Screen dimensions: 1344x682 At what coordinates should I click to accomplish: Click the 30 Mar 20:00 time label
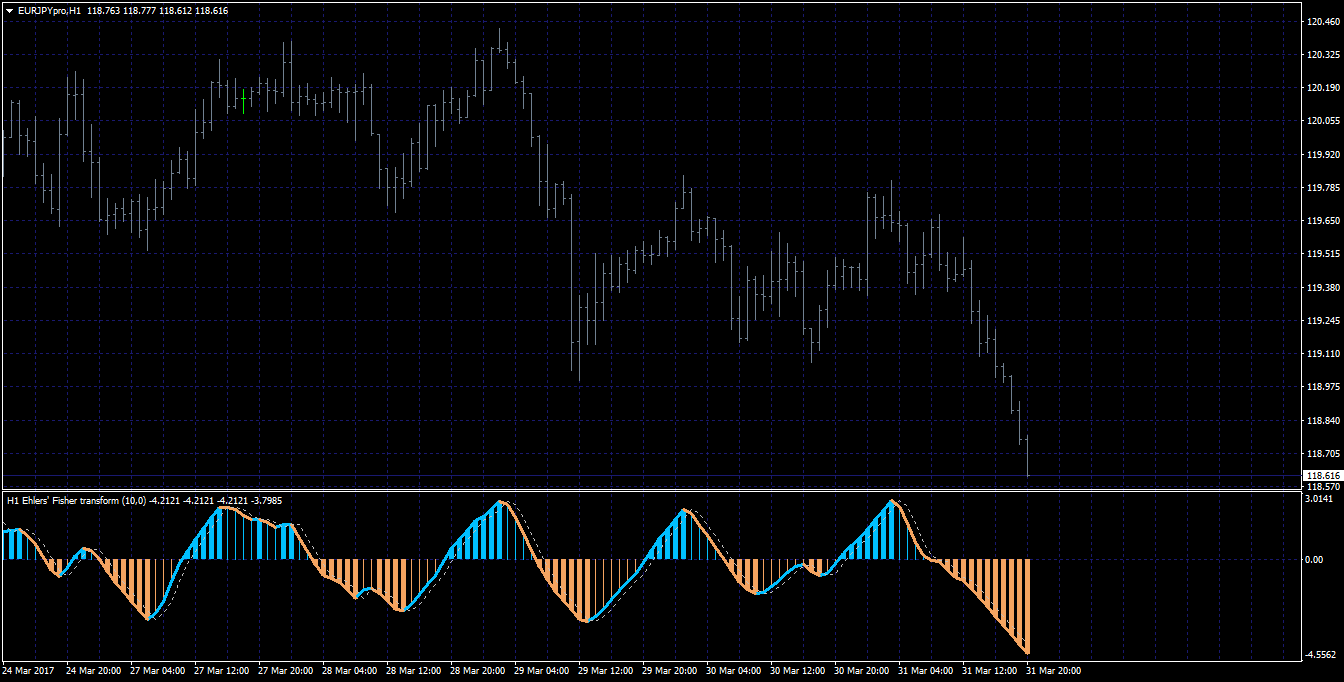click(863, 671)
